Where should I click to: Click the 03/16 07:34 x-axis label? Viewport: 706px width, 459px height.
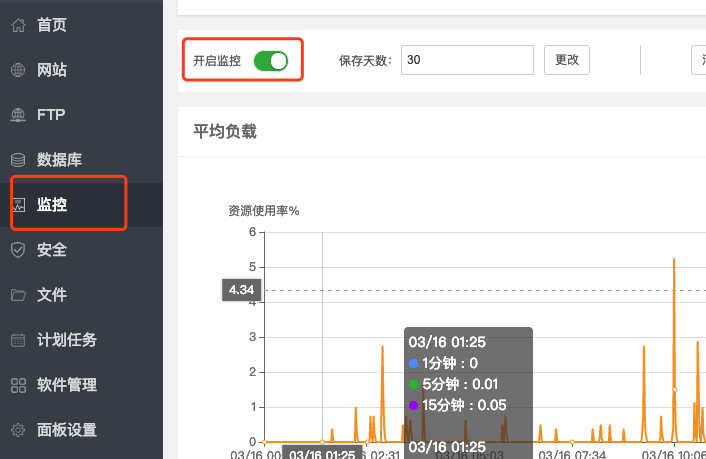click(x=572, y=454)
